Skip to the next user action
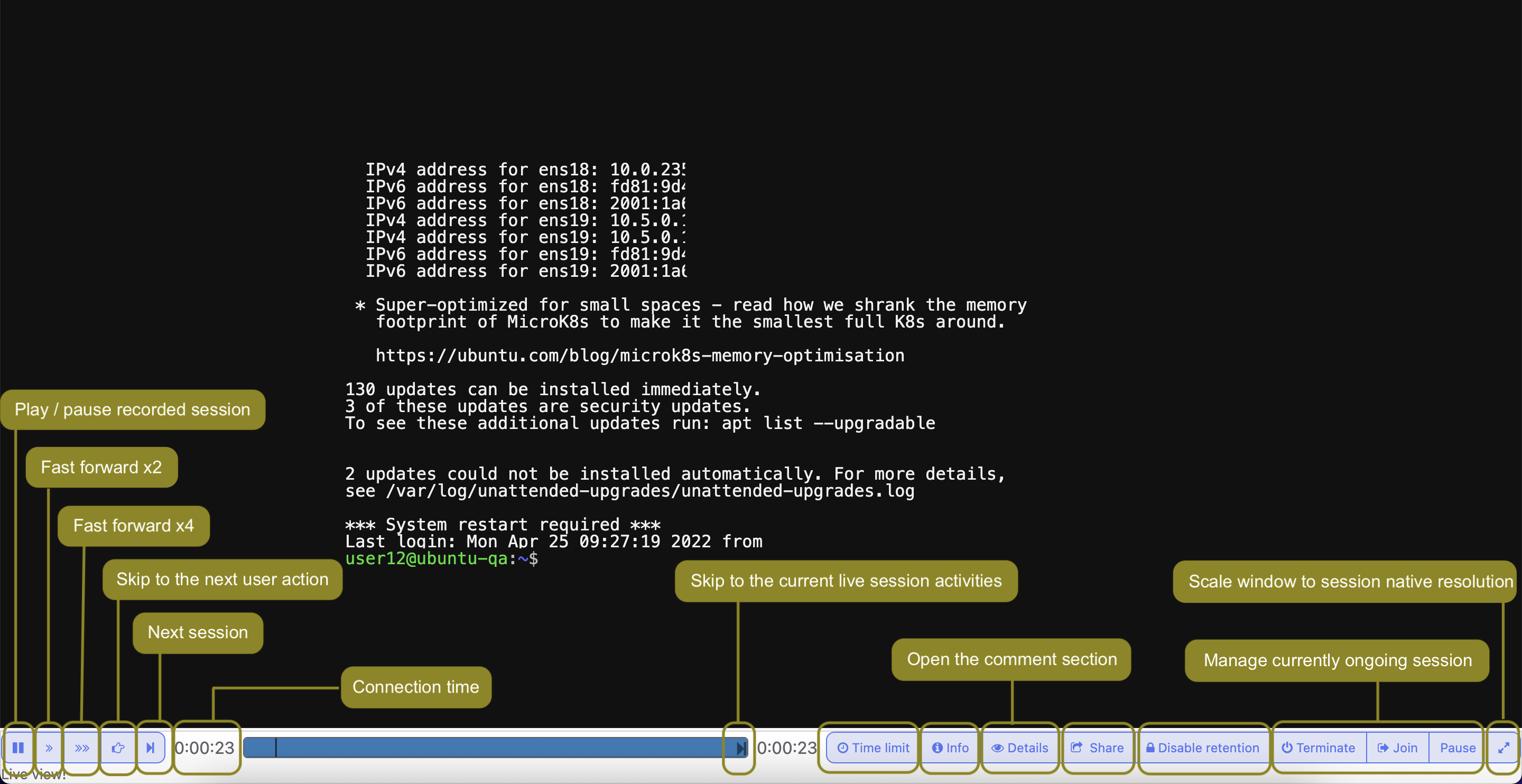The height and width of the screenshot is (784, 1522). 118,748
